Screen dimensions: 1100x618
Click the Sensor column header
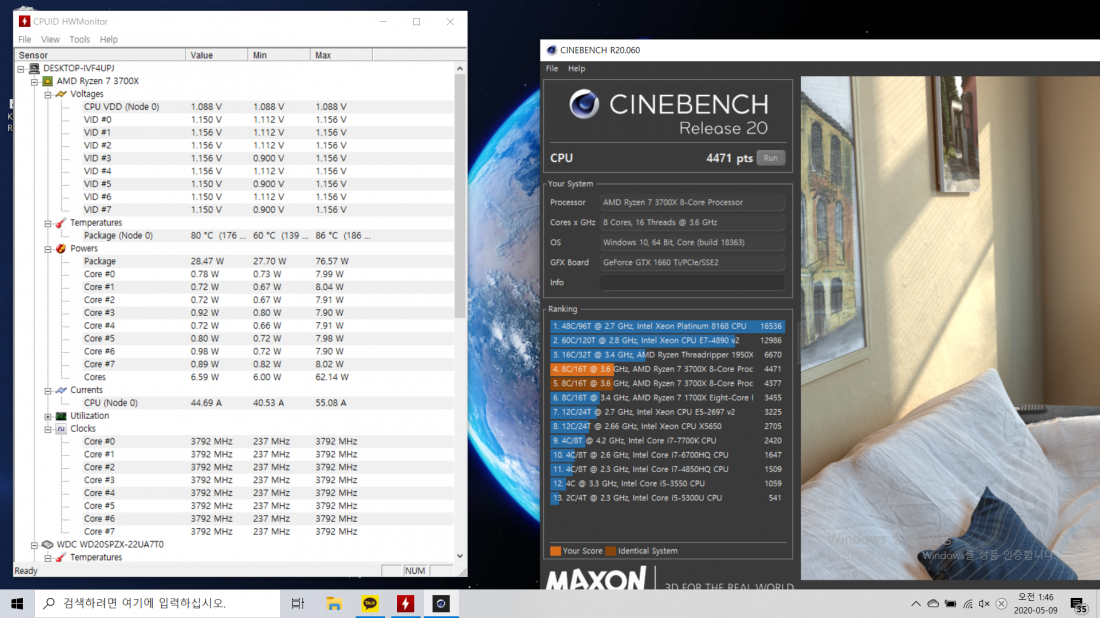click(x=100, y=55)
